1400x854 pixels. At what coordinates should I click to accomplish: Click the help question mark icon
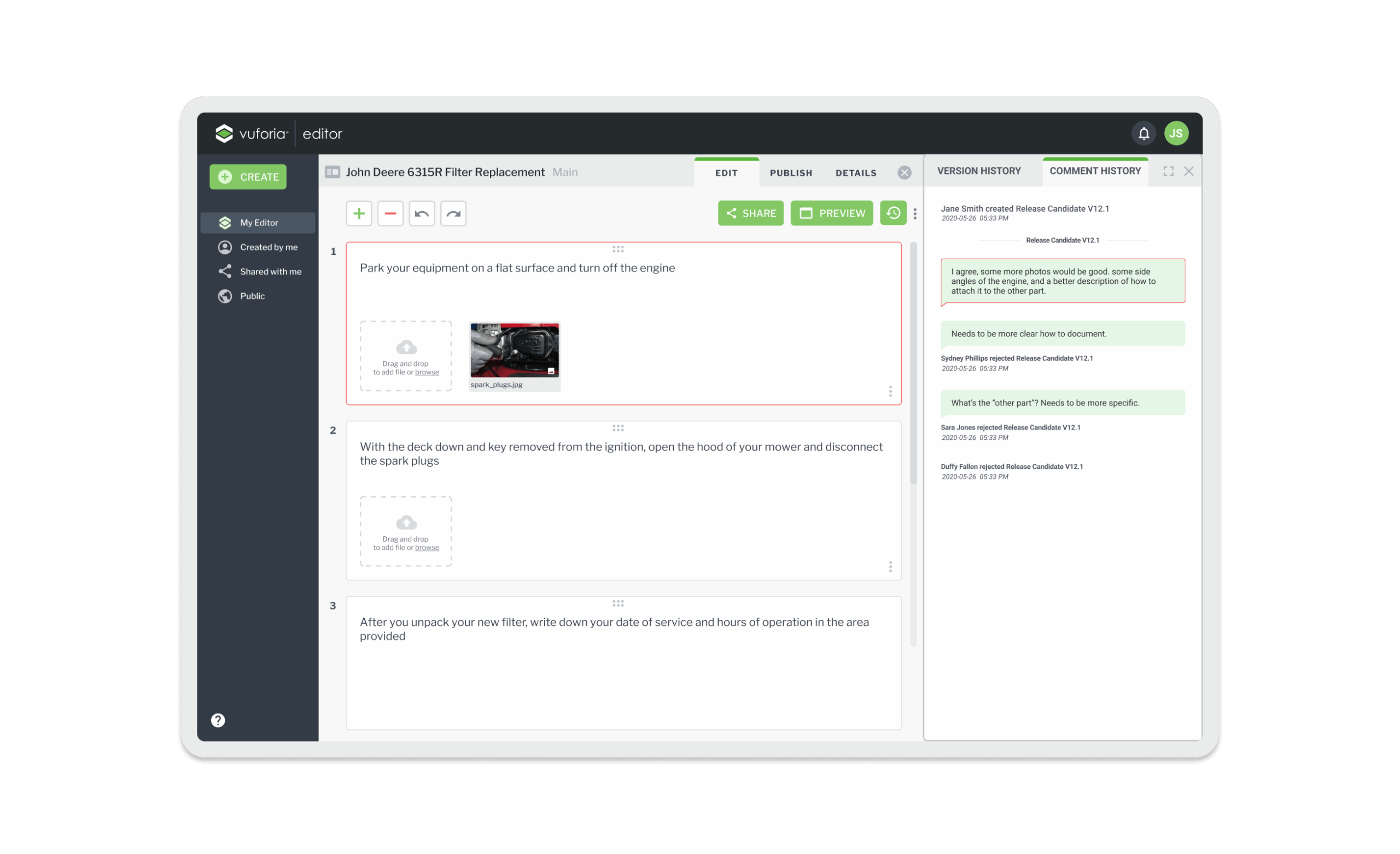[x=218, y=721]
